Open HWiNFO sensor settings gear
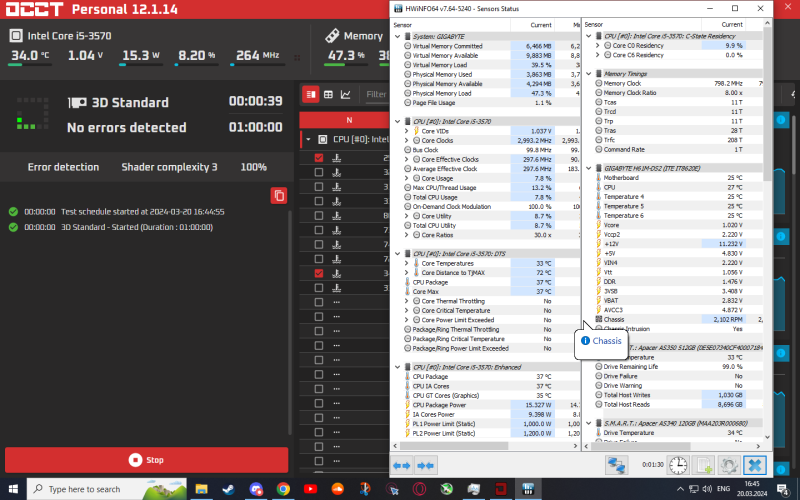800x500 pixels. coord(729,465)
